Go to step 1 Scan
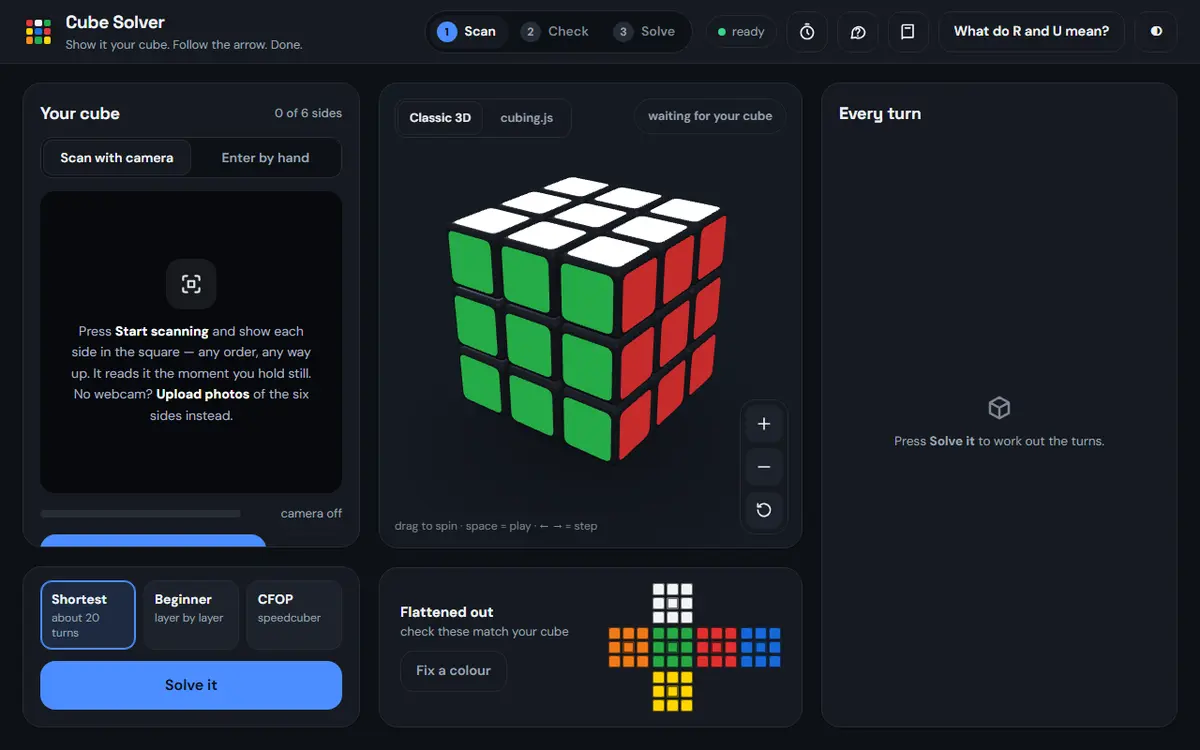The height and width of the screenshot is (750, 1200). click(x=467, y=32)
